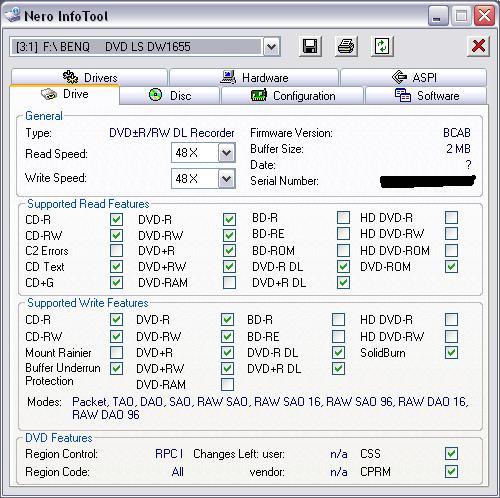This screenshot has width=500, height=498.
Task: Click the printer icon in the toolbar
Action: [346, 46]
